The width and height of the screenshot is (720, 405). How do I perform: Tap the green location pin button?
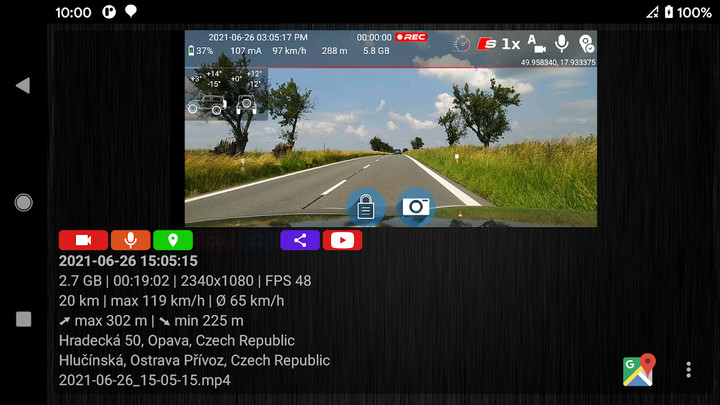[x=172, y=240]
